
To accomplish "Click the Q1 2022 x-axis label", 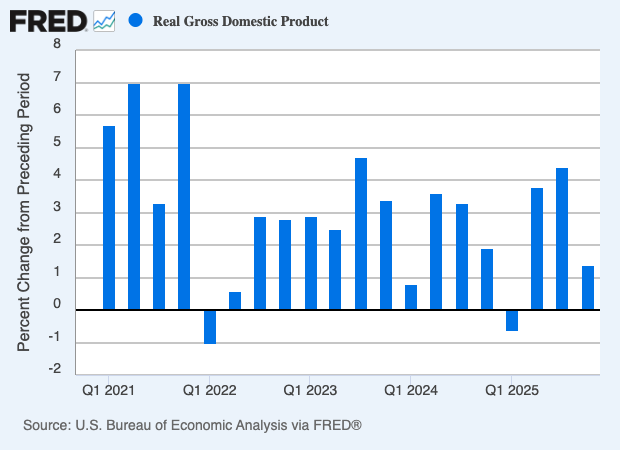I will point(210,388).
